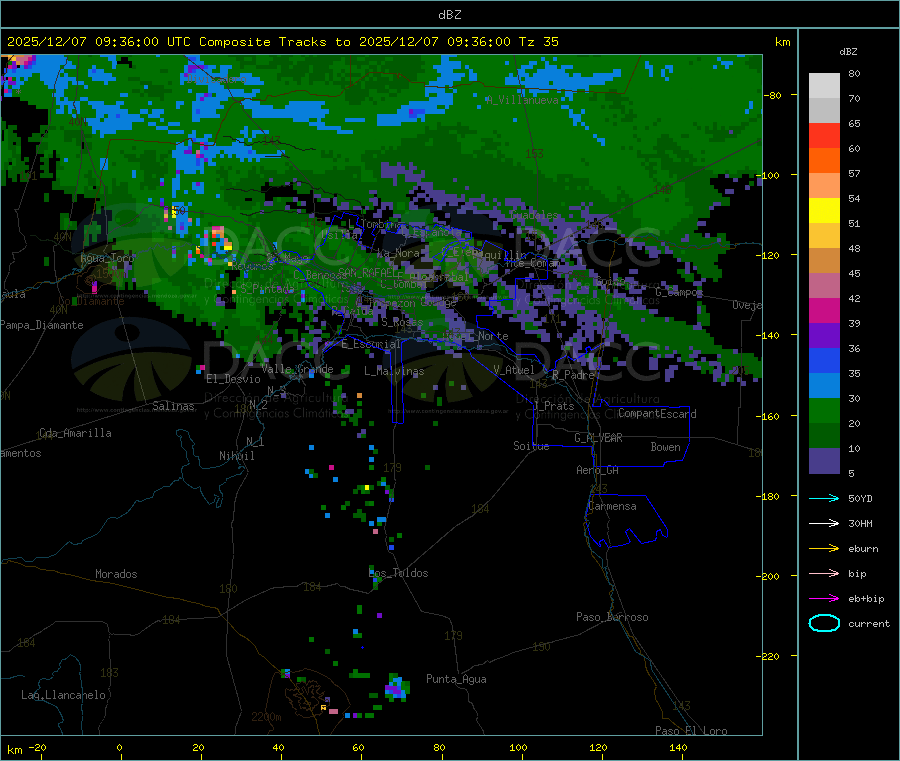Click the 'V_Atuel' map label
This screenshot has height=761, width=900.
514,370
